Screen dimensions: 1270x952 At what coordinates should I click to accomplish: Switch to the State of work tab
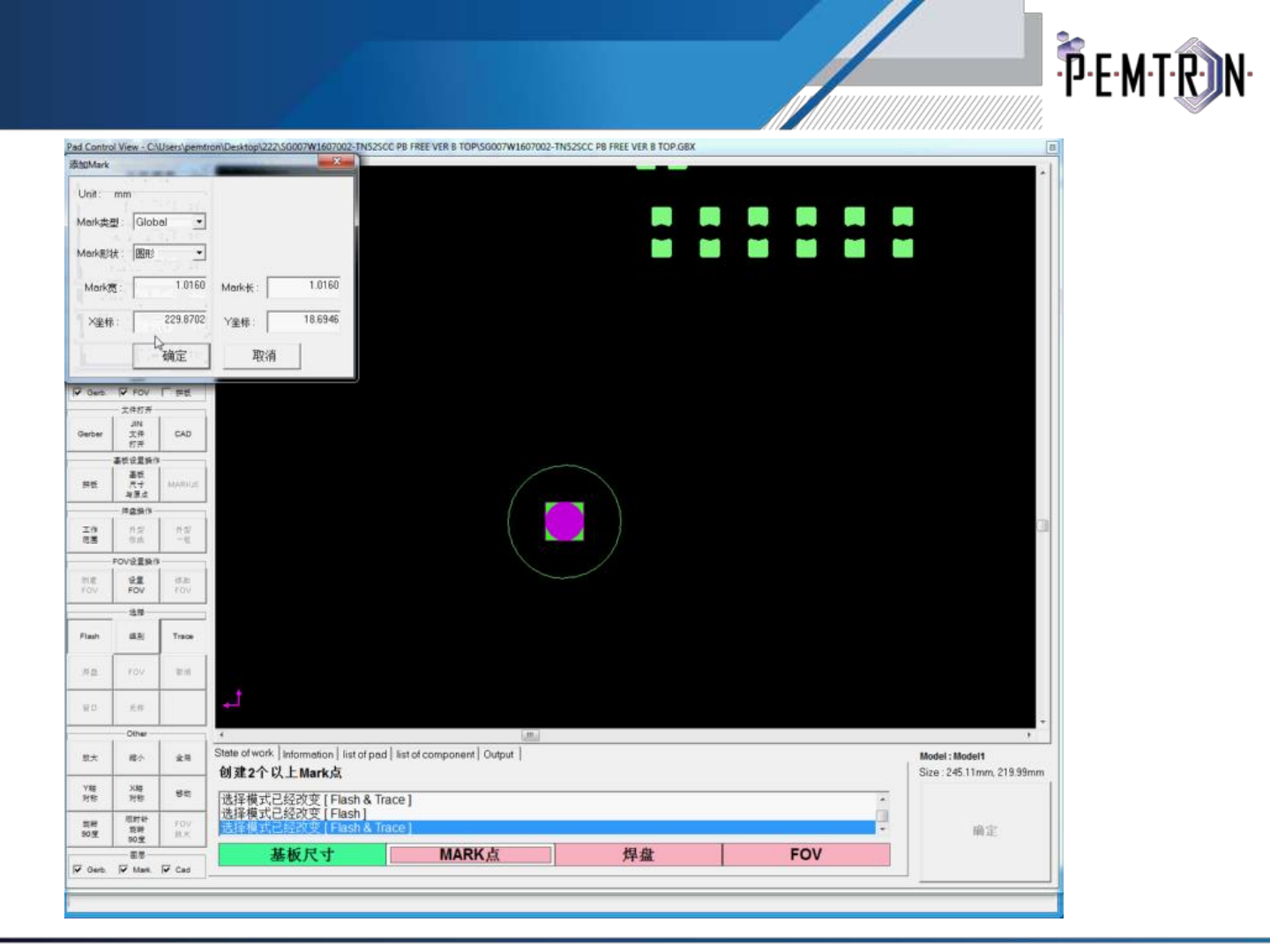pos(244,754)
